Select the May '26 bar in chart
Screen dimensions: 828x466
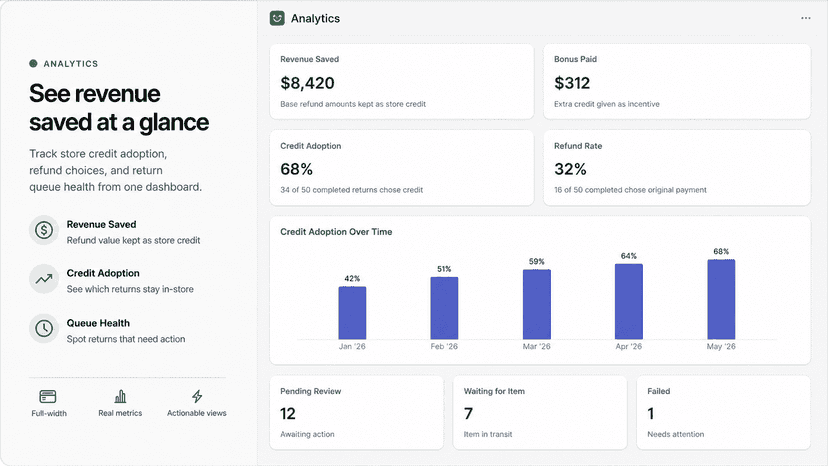coord(721,299)
